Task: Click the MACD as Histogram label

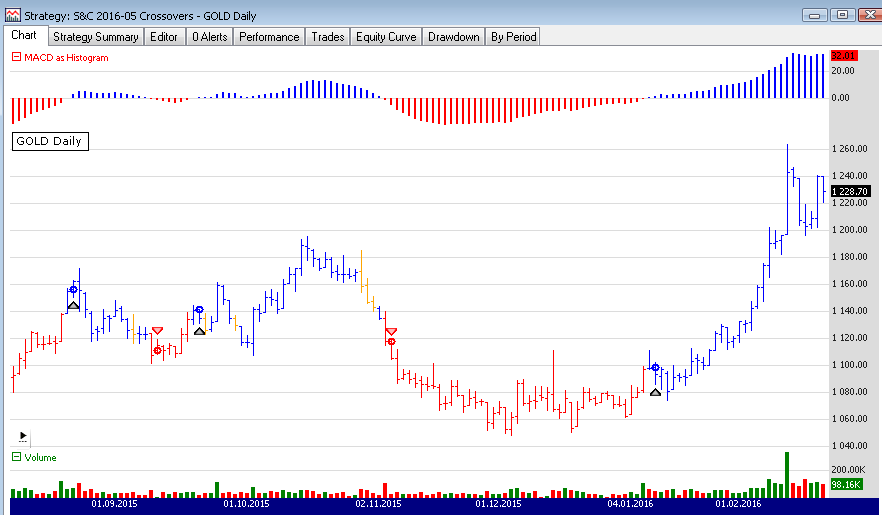Action: pos(65,58)
